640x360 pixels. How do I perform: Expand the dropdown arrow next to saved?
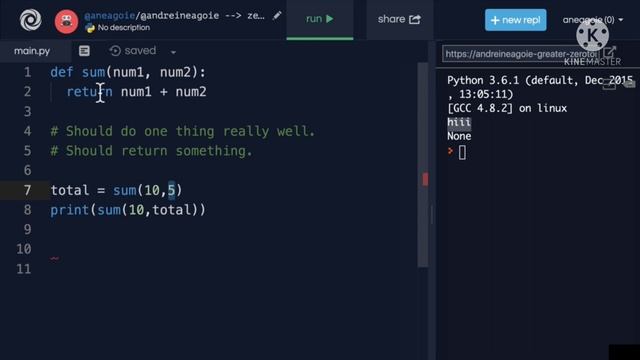(x=173, y=52)
